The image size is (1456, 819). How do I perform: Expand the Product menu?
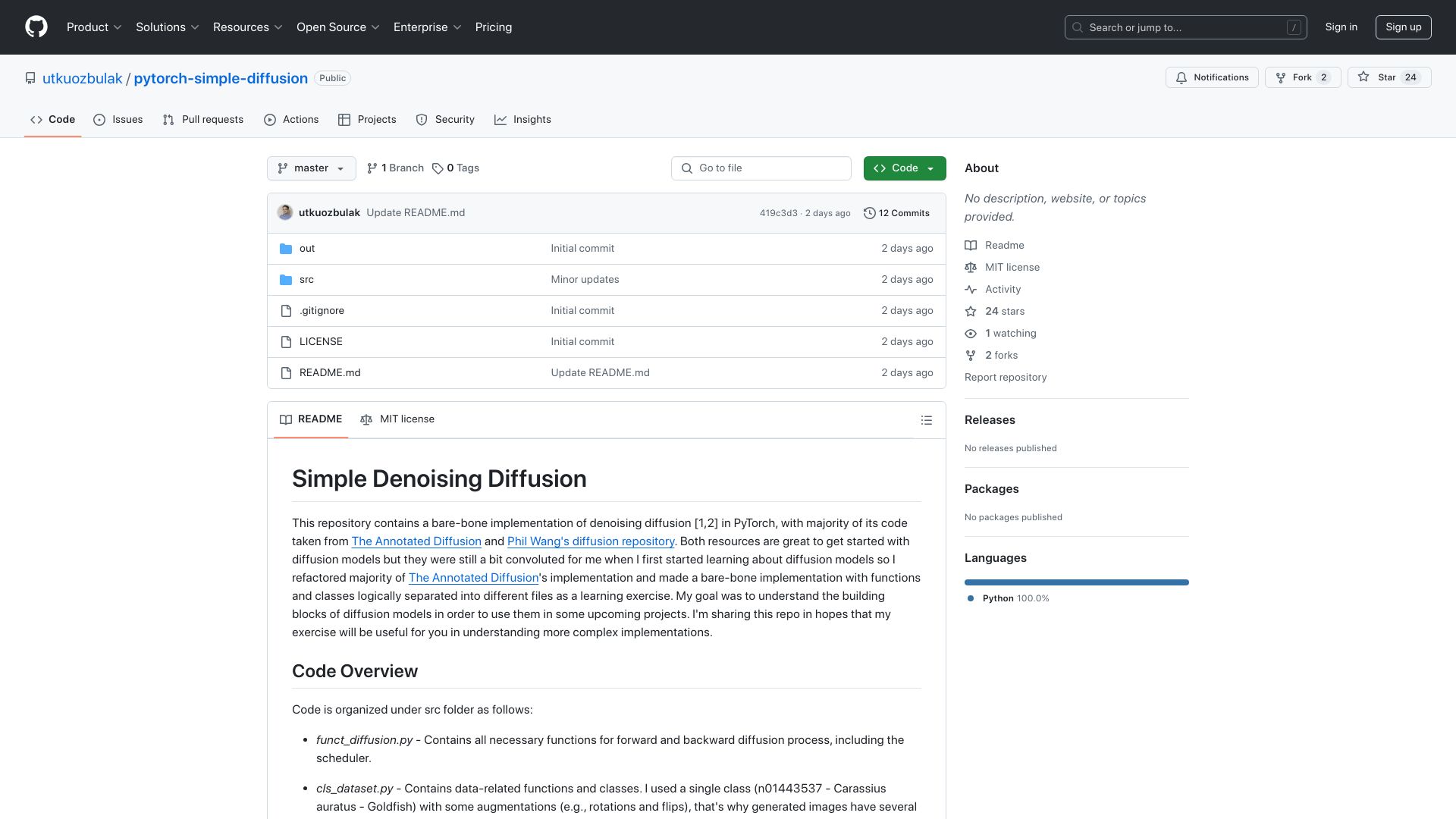pos(94,27)
